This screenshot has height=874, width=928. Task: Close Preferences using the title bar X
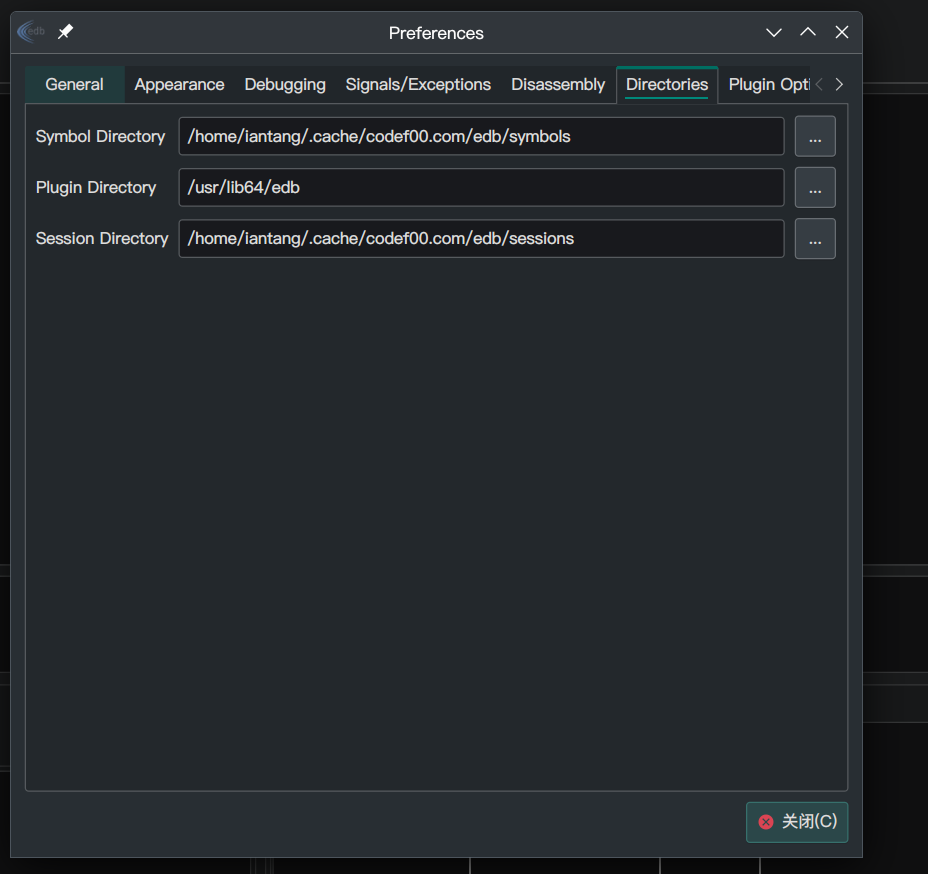click(x=842, y=32)
